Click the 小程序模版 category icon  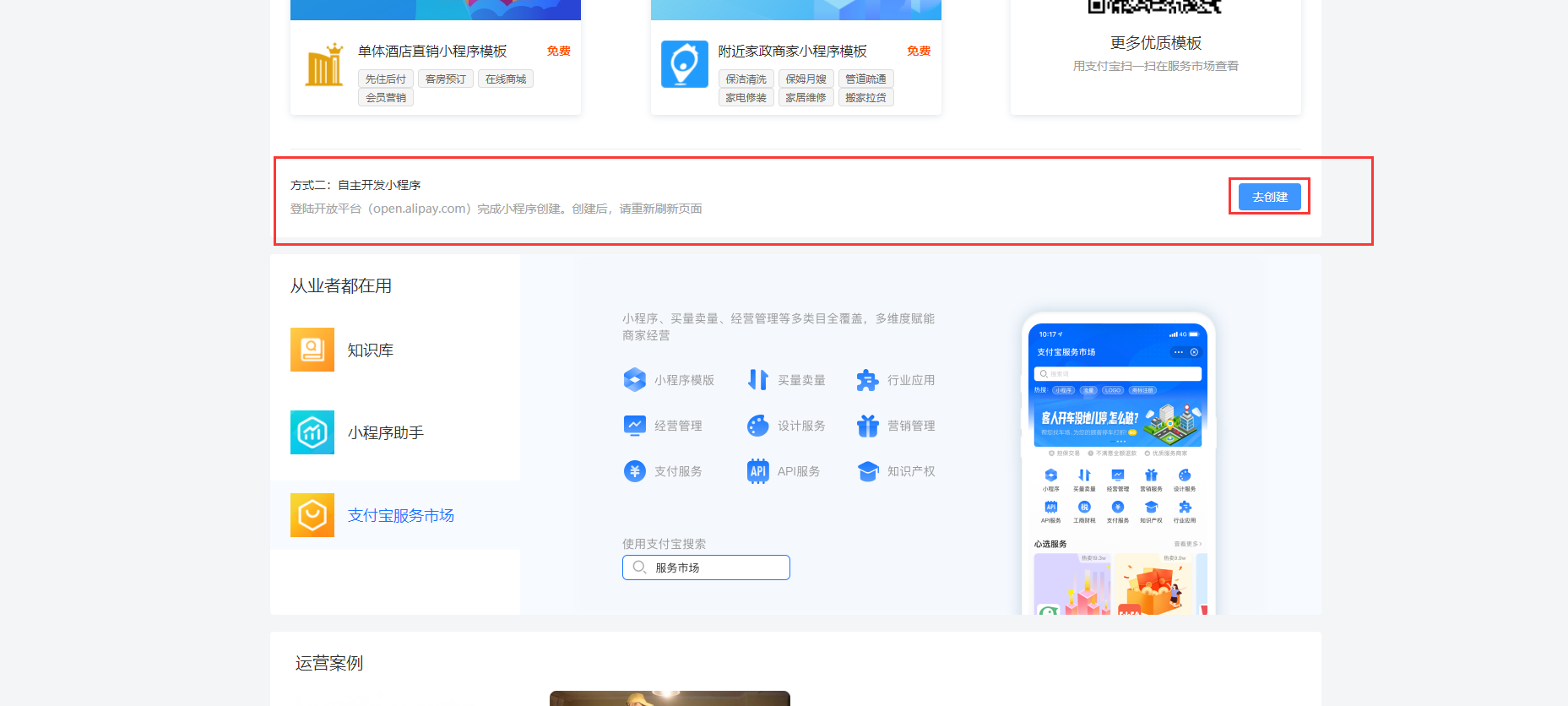click(634, 380)
